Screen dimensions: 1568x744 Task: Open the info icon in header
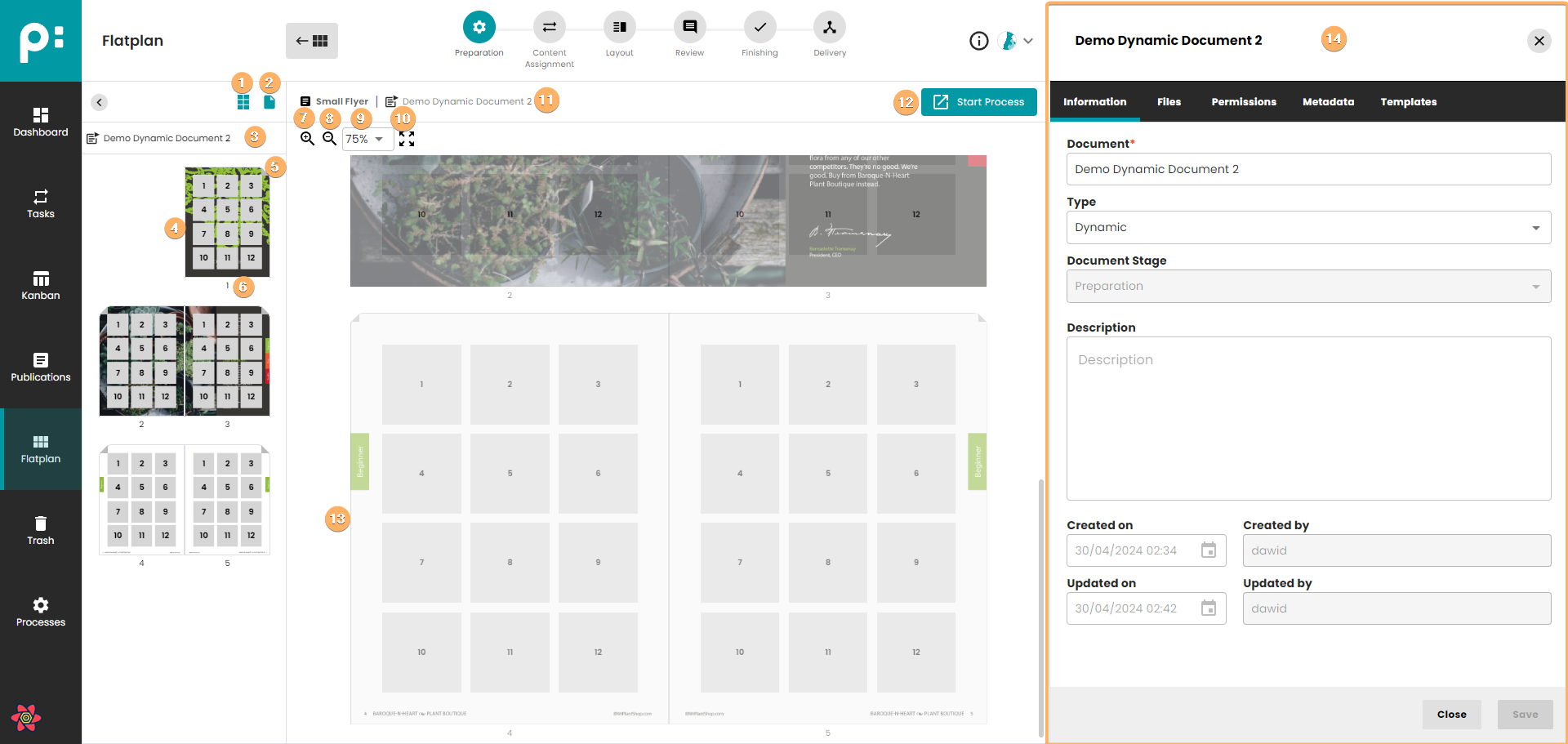pos(978,41)
